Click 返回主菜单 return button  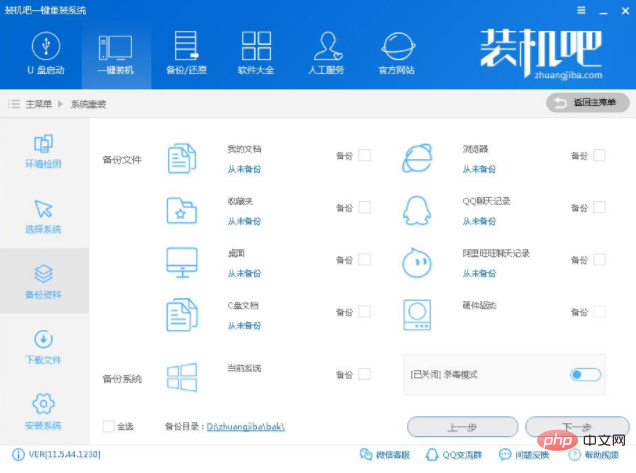click(x=588, y=103)
